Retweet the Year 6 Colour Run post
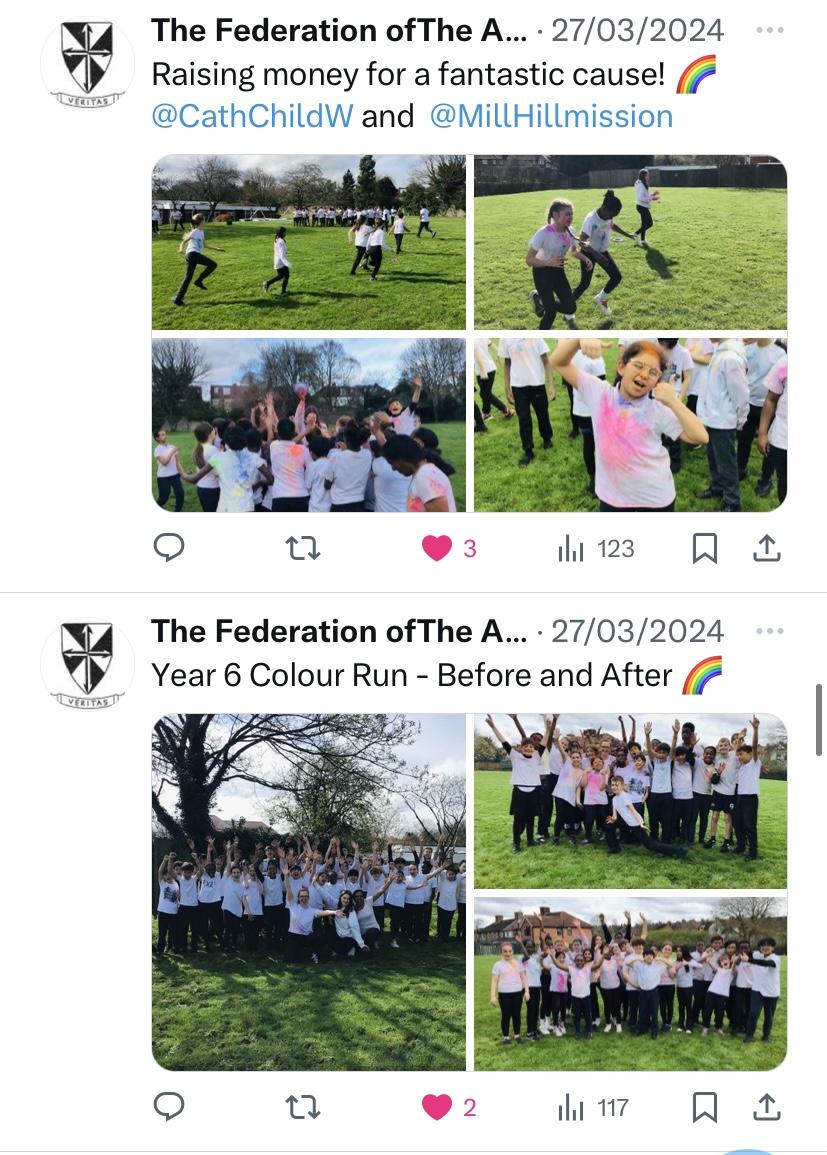 point(303,1107)
